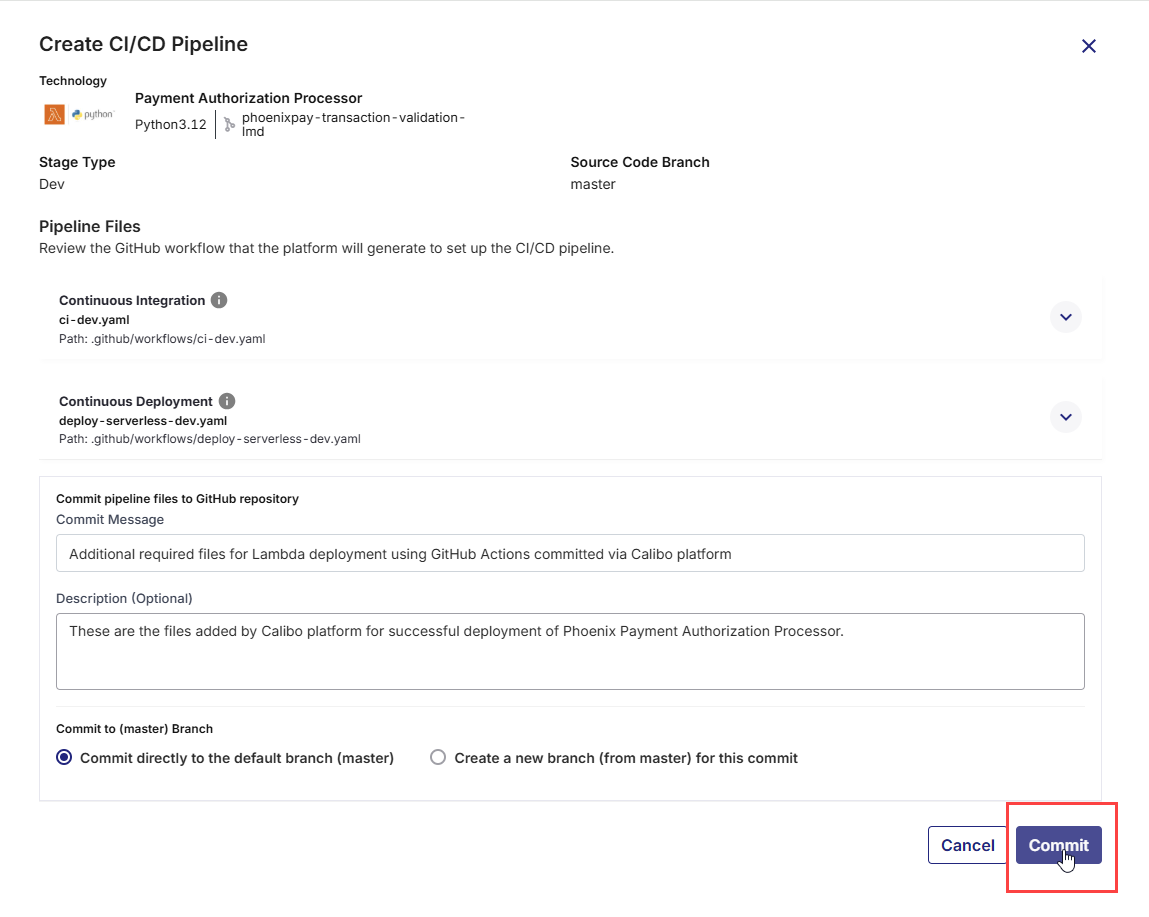Screen dimensions: 1149x917
Task: Close the Create CI/CD Pipeline dialog
Action: pos(1088,45)
